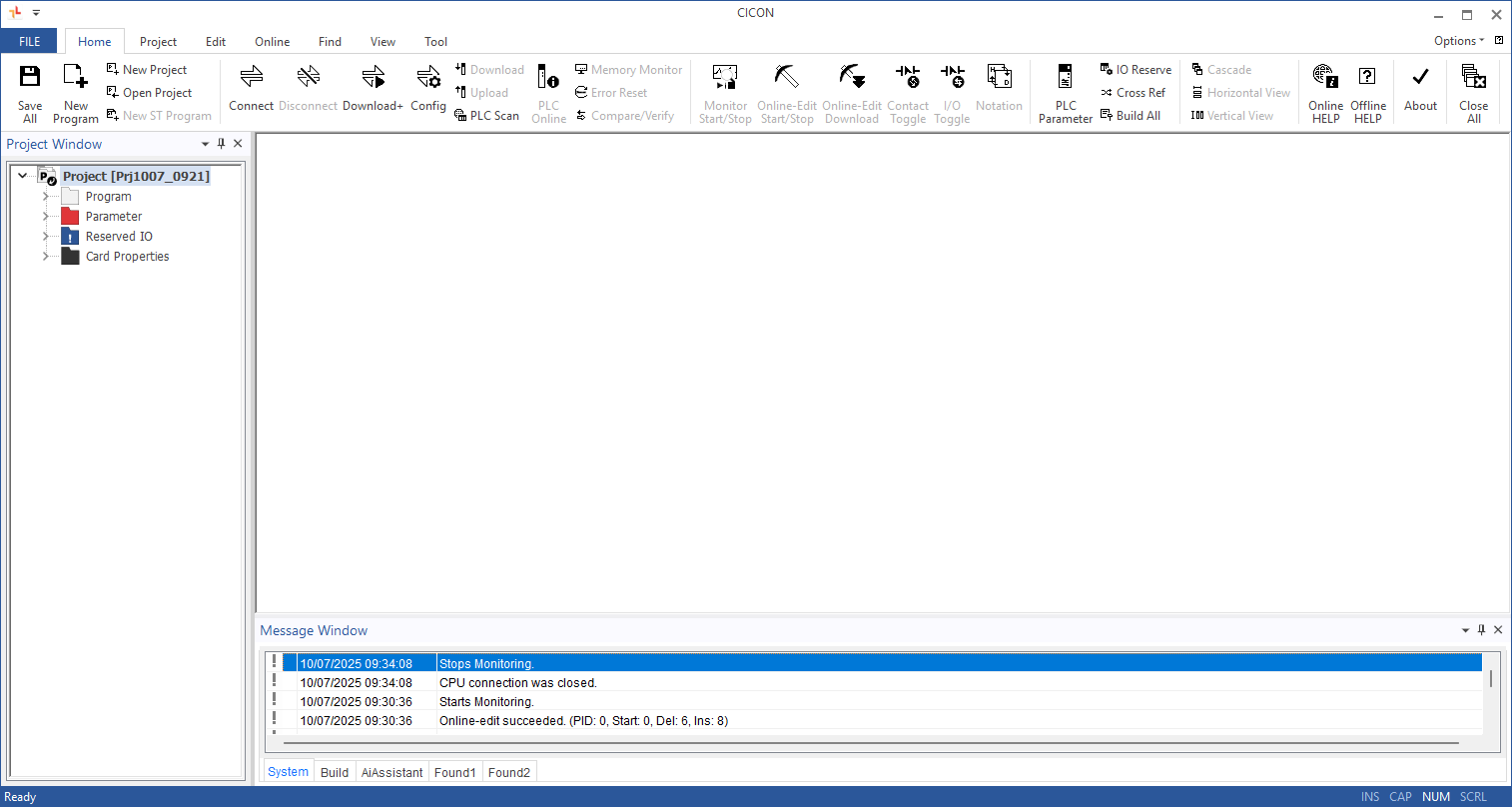Click the Close All icon

point(1473,78)
